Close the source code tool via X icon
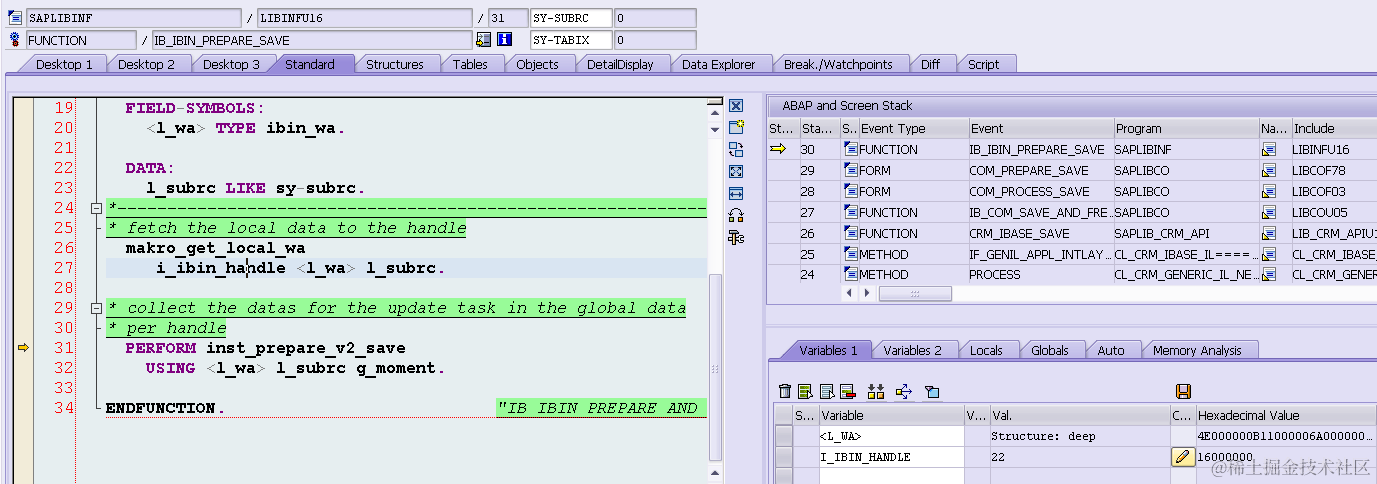The image size is (1377, 484). tap(736, 106)
